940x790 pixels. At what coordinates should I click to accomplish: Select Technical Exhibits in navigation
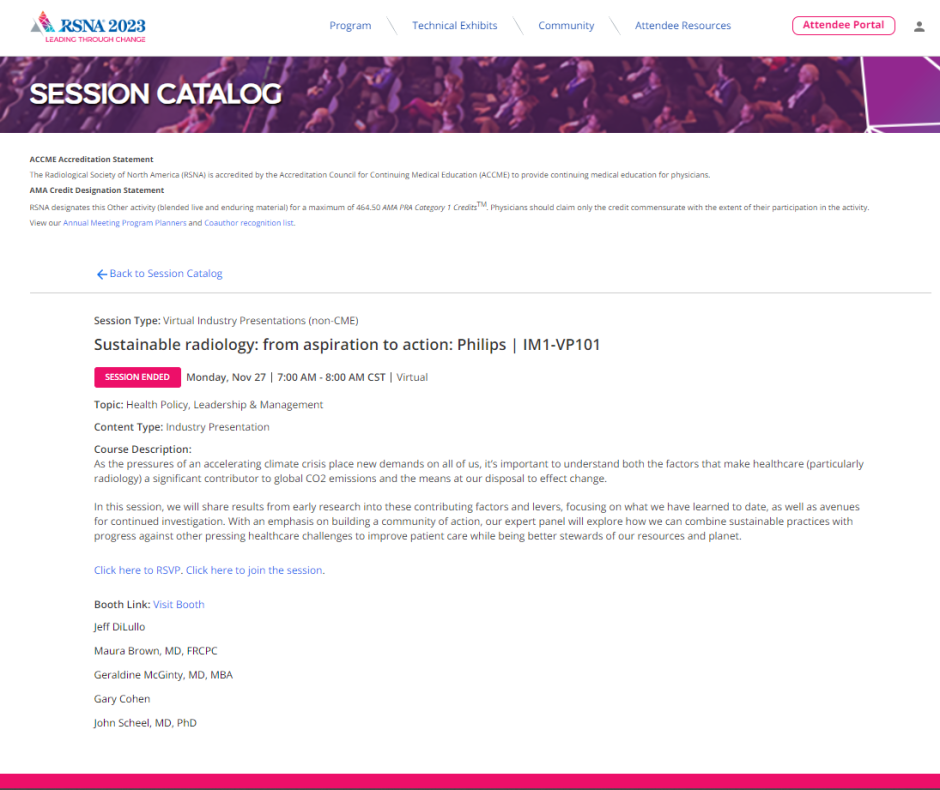click(x=454, y=26)
